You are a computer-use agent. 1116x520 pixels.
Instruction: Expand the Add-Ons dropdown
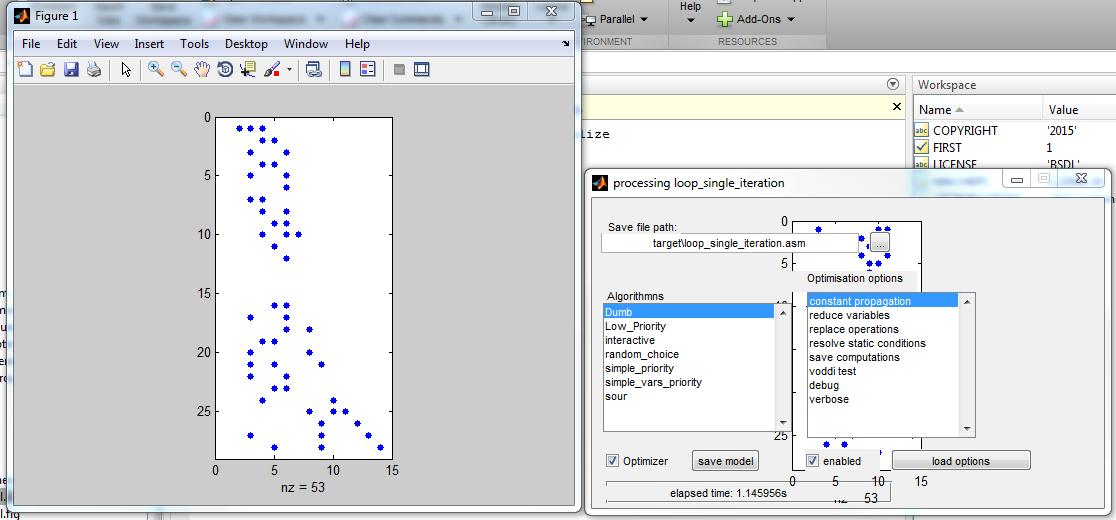point(790,19)
